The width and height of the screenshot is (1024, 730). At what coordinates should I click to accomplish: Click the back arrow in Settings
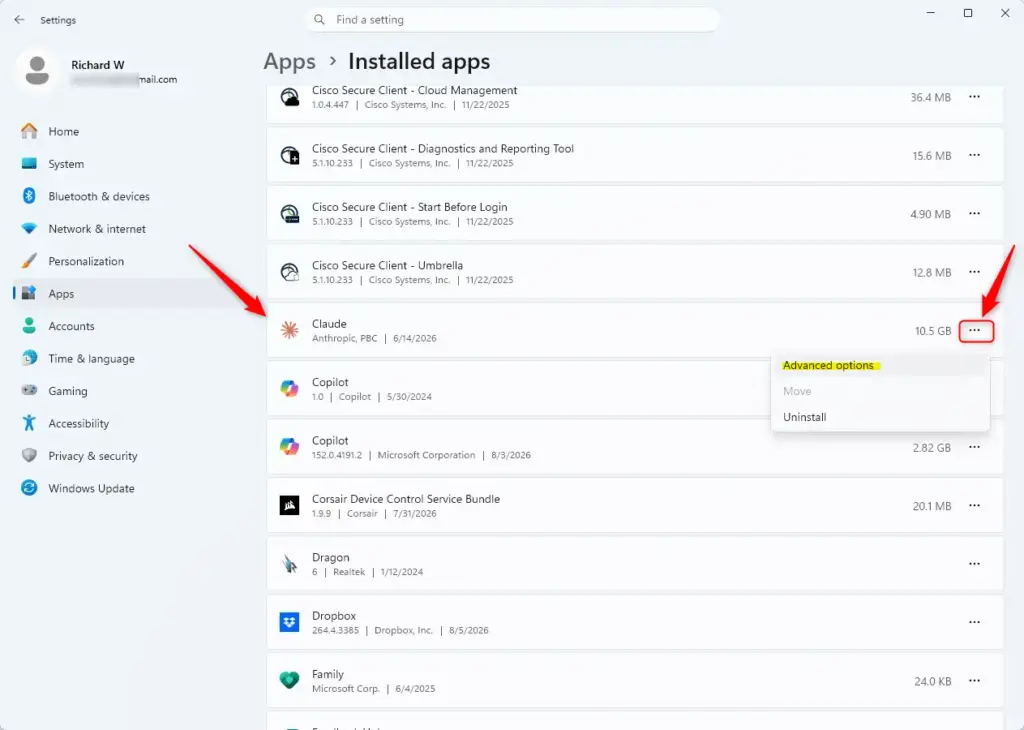pyautogui.click(x=19, y=20)
